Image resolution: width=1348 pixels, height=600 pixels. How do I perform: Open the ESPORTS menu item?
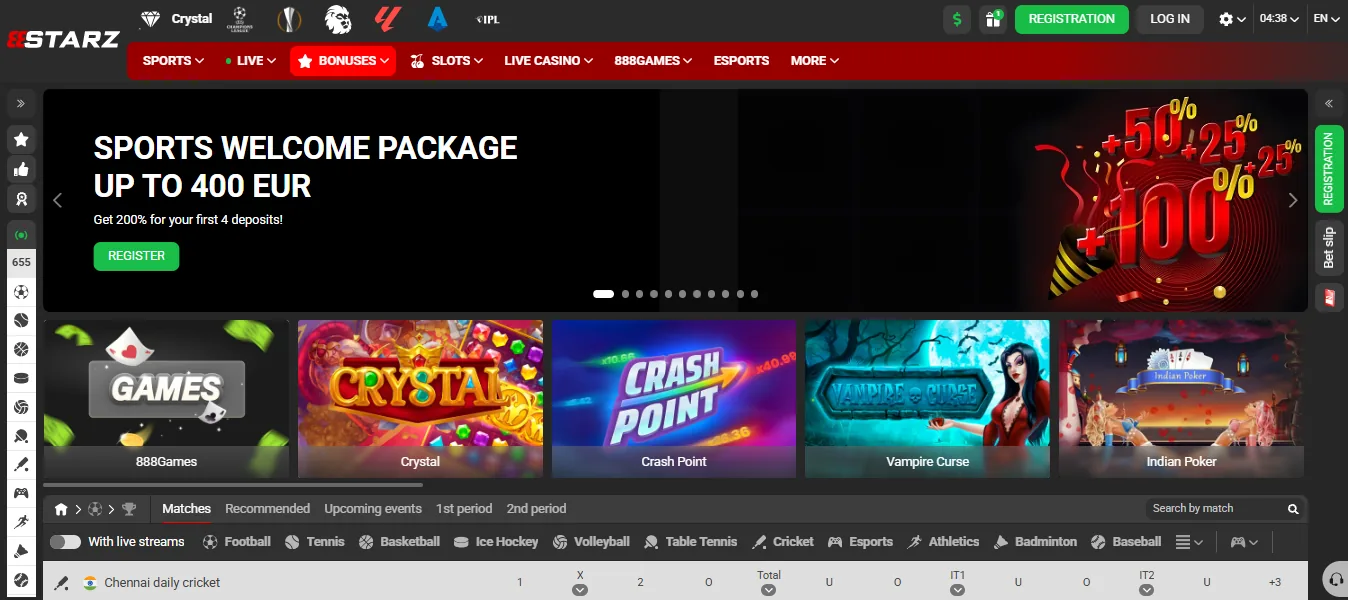coord(741,61)
